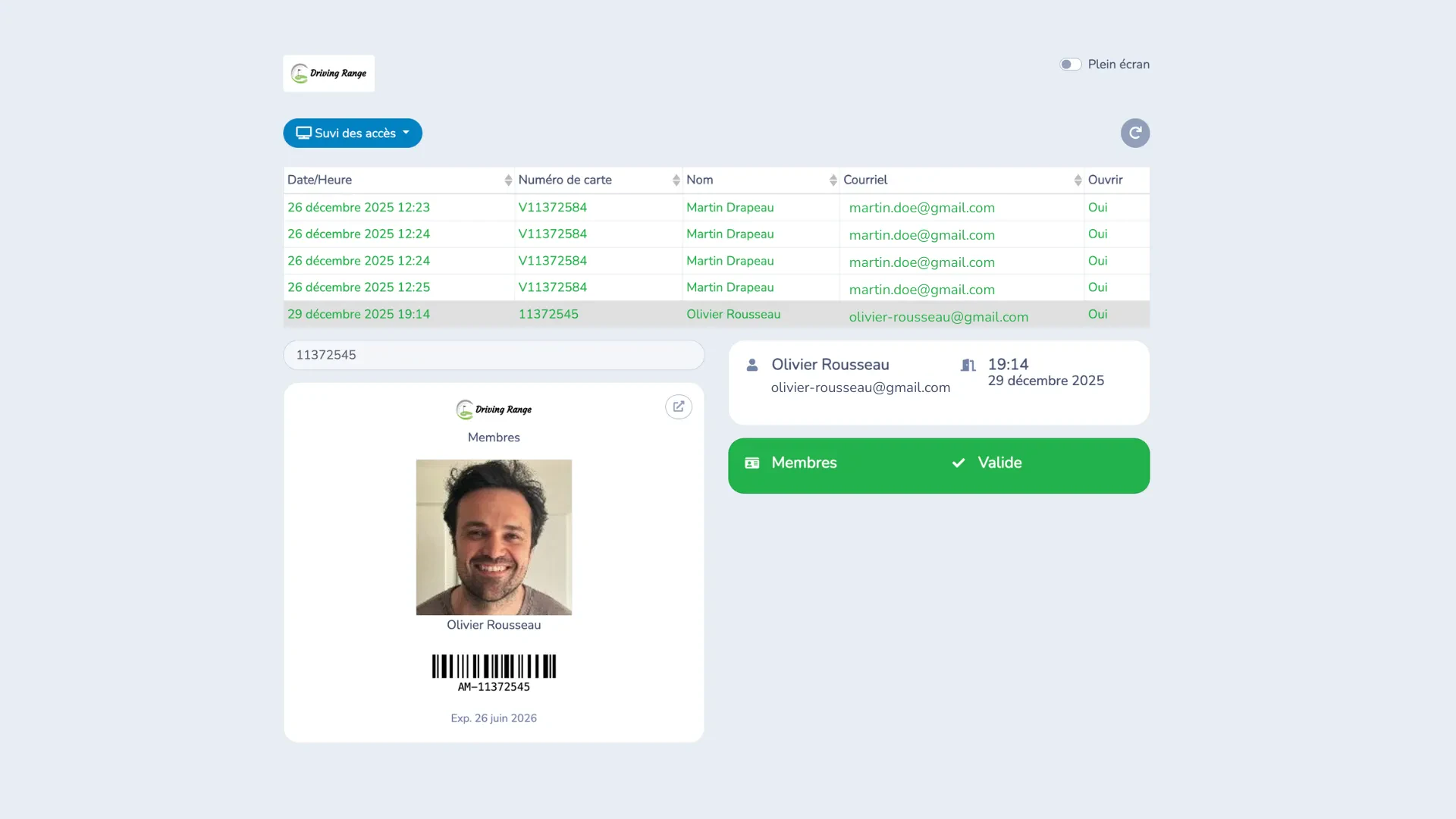The width and height of the screenshot is (1456, 819).
Task: Click the checkmark icon beside Valide
Action: tap(959, 463)
